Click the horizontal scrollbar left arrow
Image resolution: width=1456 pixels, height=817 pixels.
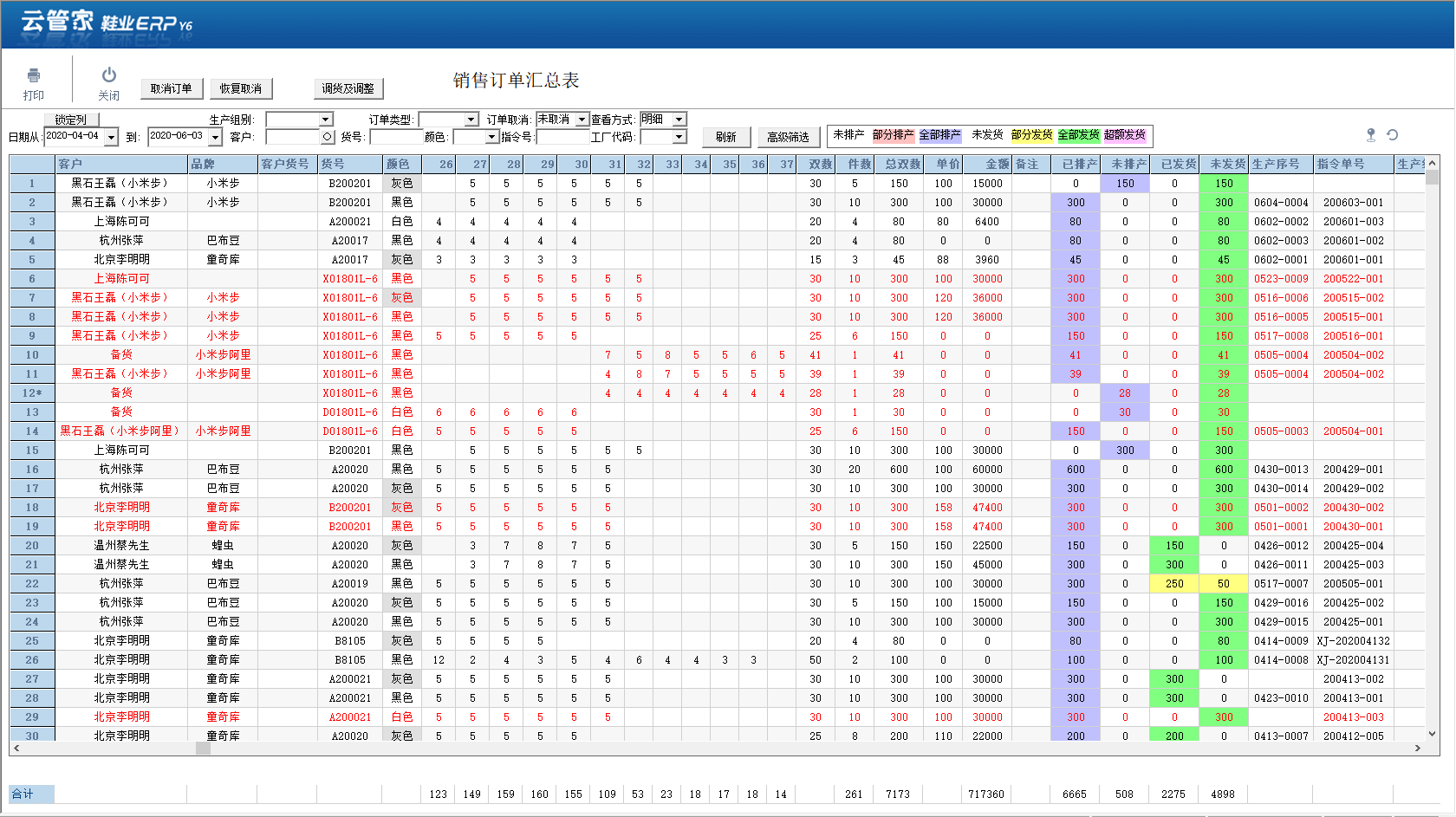16,749
